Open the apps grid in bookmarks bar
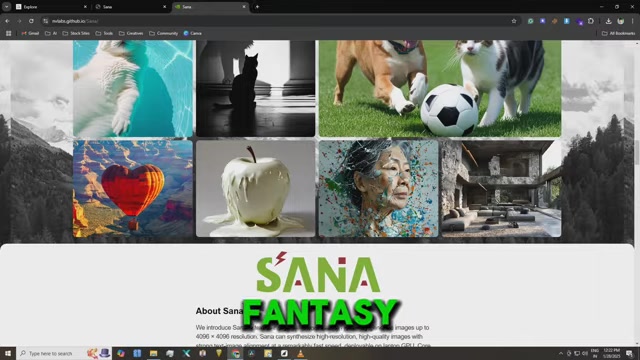Viewport: 640px width, 360px height. click(x=8, y=33)
